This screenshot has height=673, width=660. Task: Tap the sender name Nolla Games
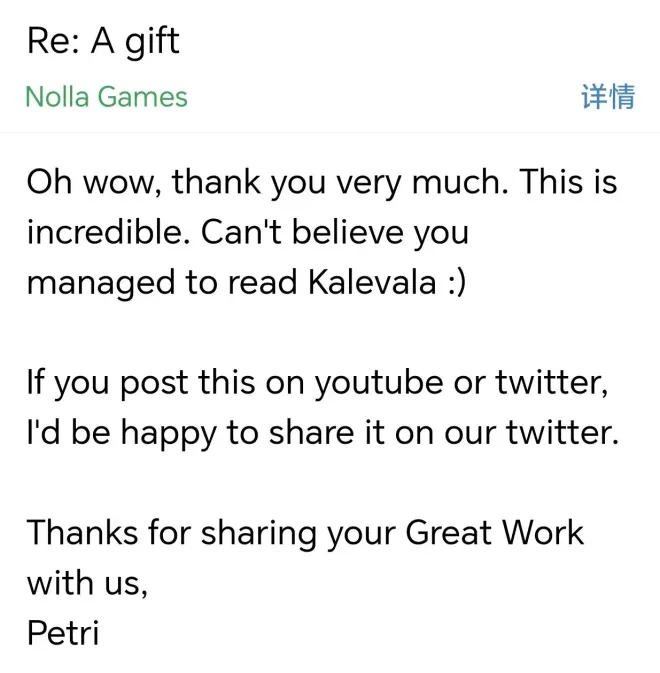click(106, 97)
